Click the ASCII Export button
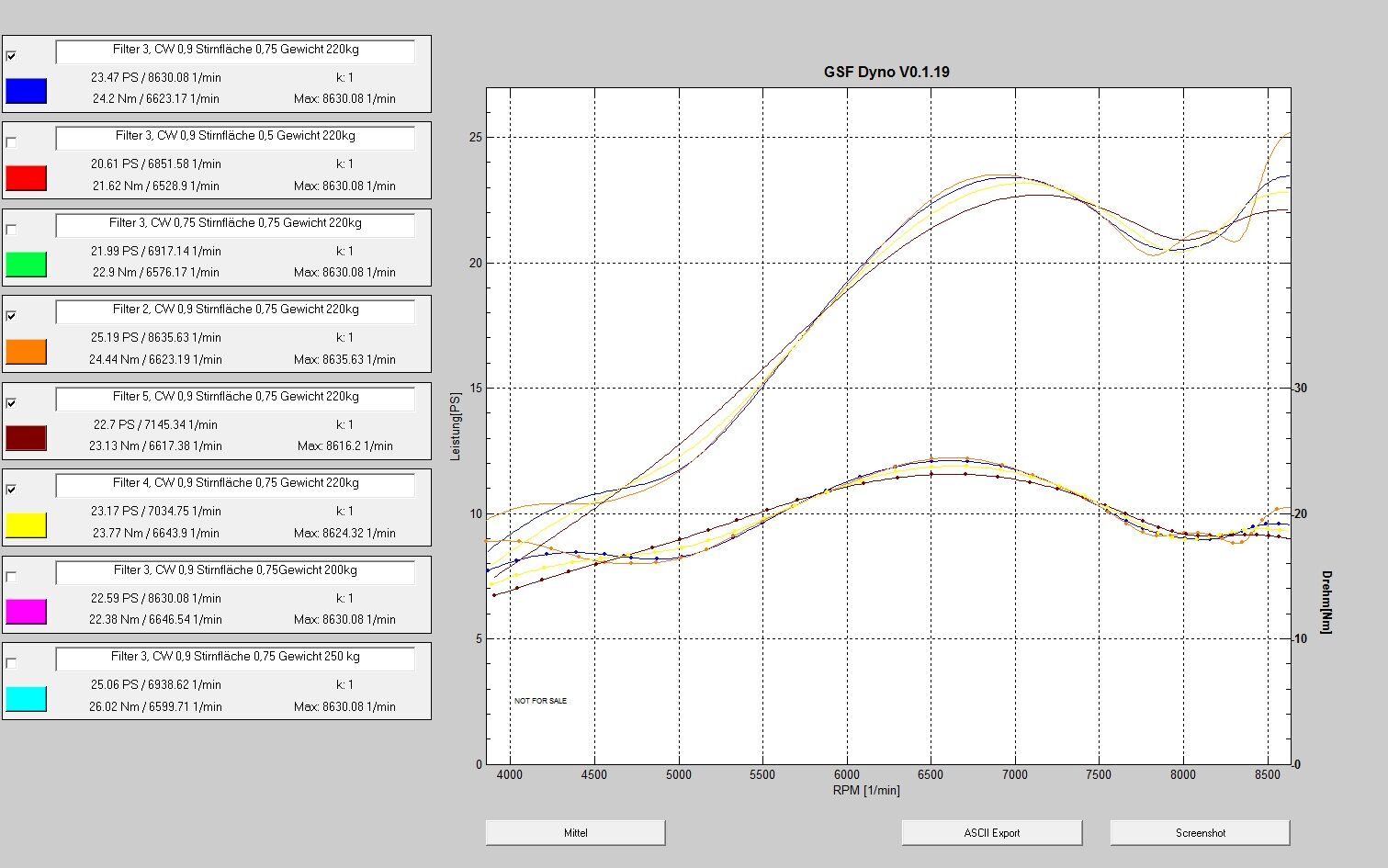 (x=991, y=833)
